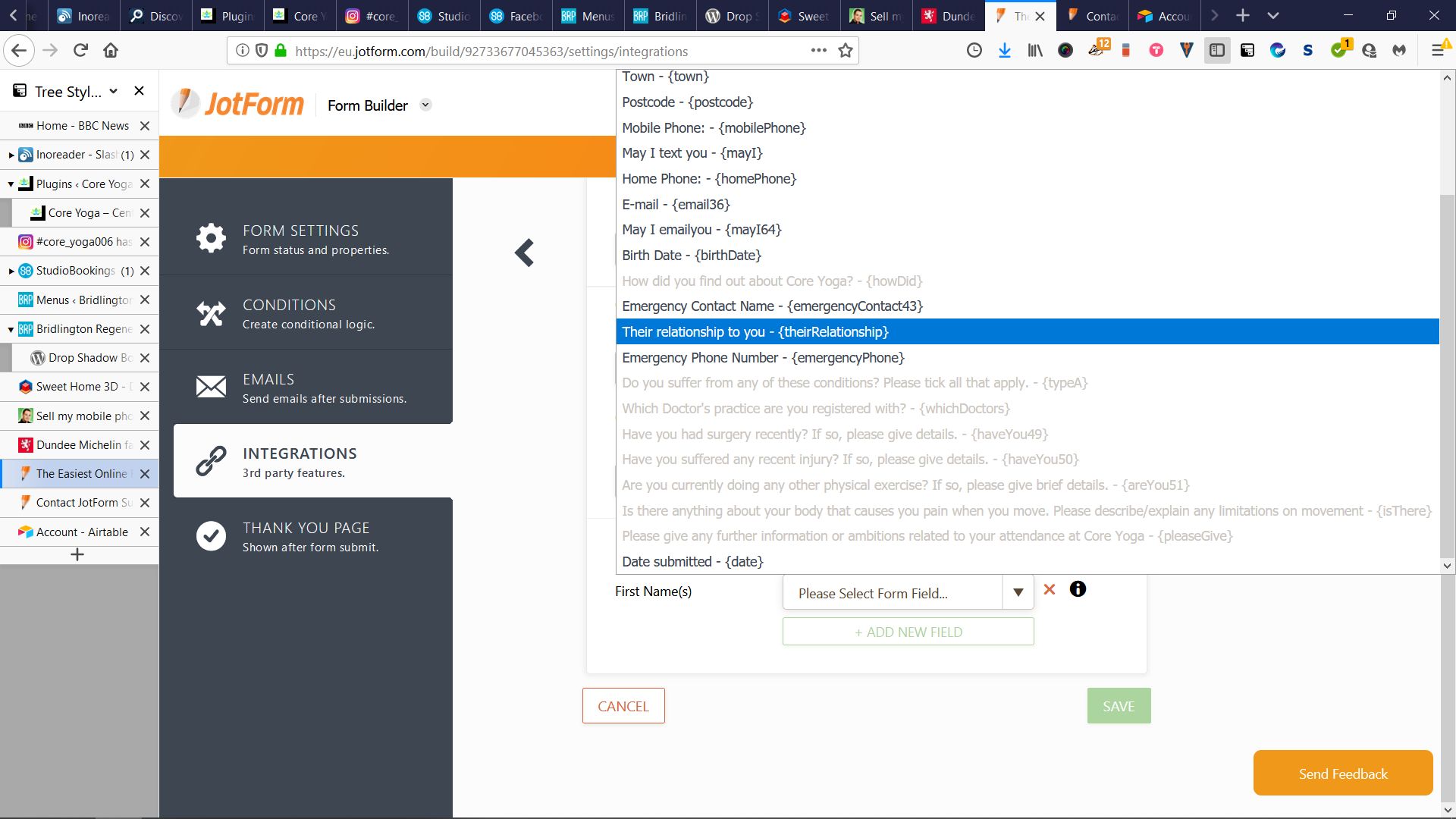The width and height of the screenshot is (1456, 819).
Task: View site security padlock info
Action: point(281,51)
